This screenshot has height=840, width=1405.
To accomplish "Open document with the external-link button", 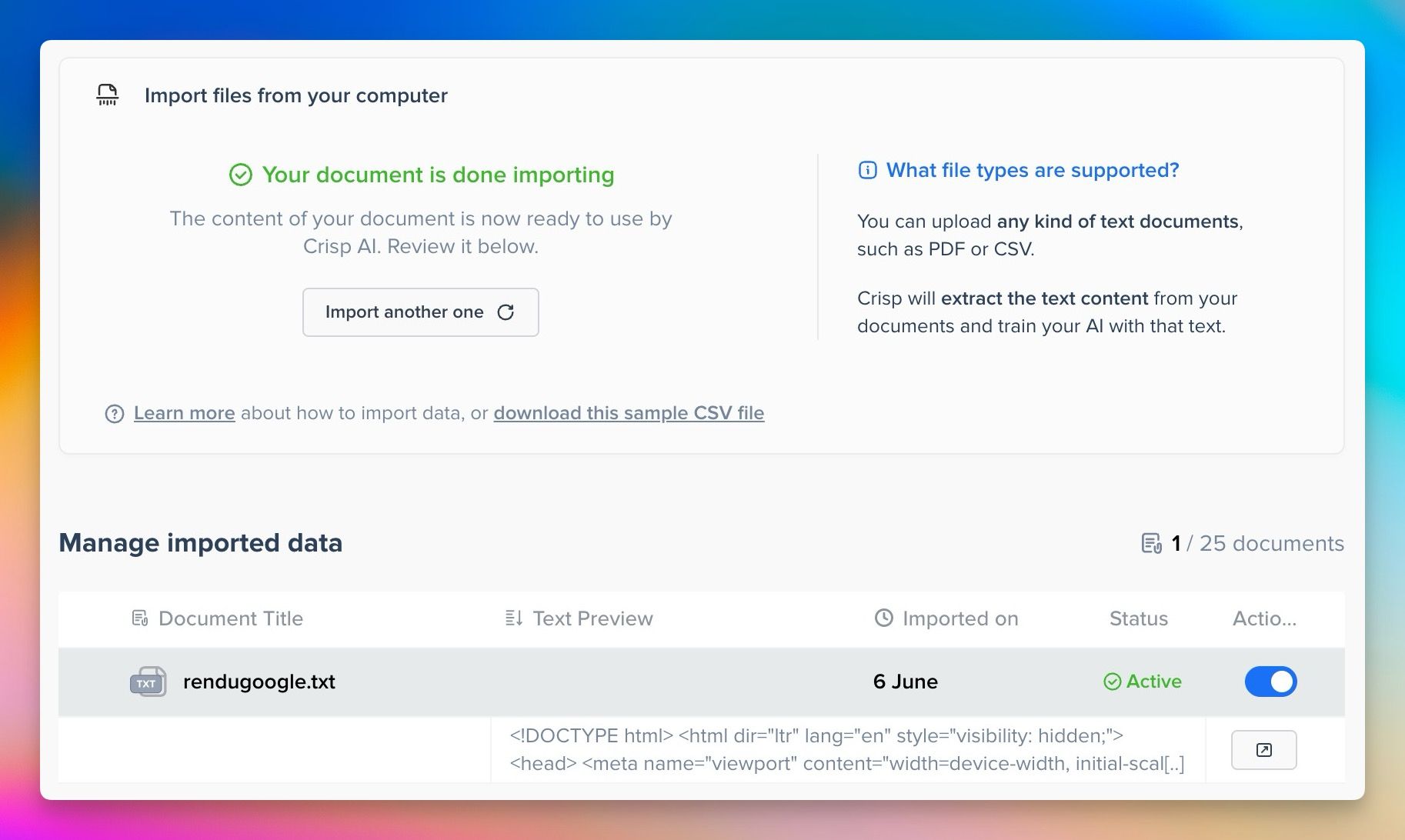I will click(x=1264, y=750).
